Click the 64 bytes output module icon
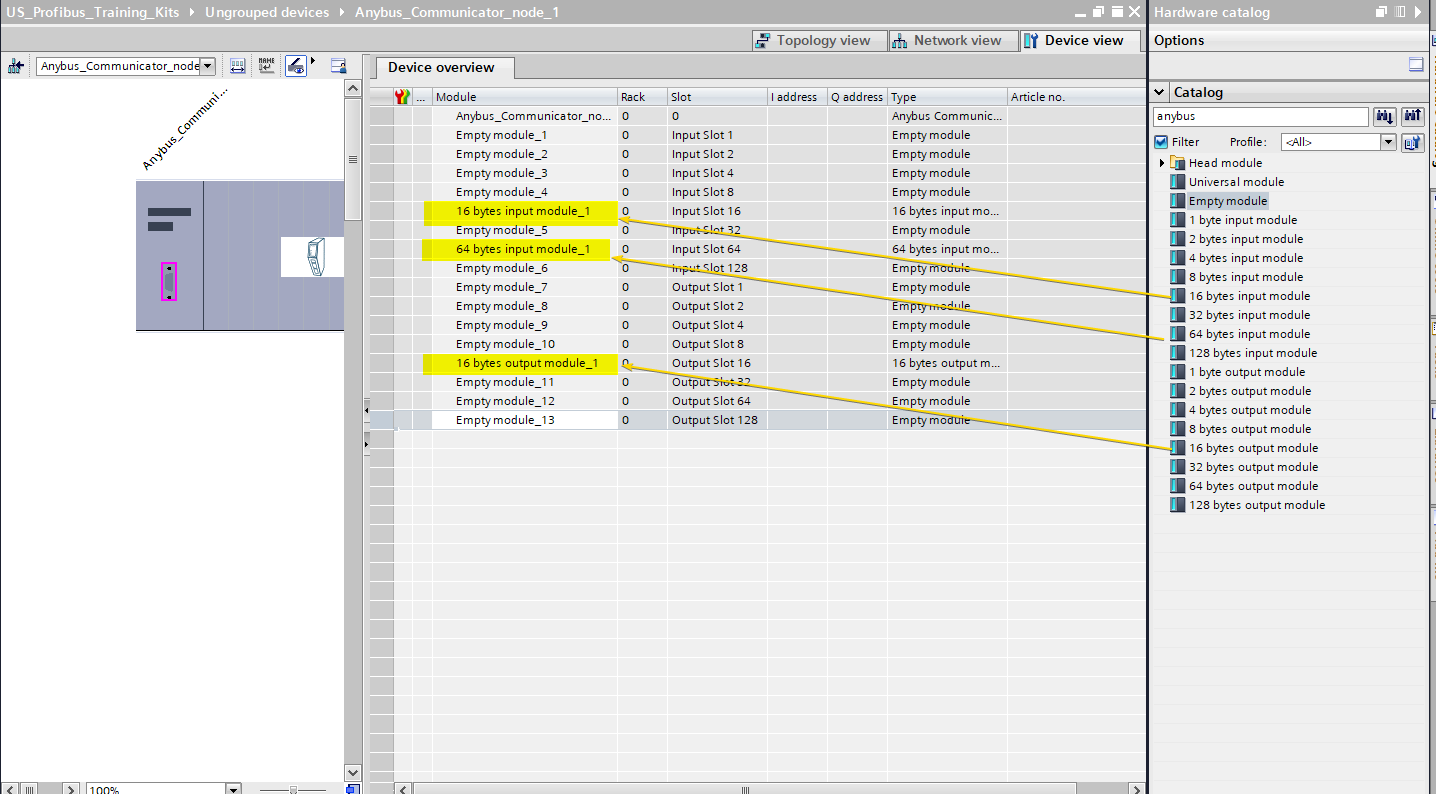This screenshot has height=794, width=1436. coord(1178,486)
